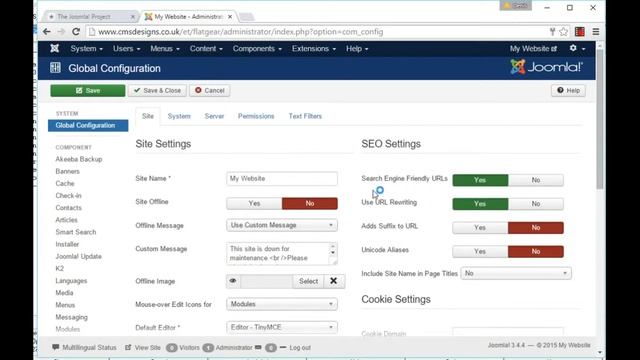The image size is (640, 360).
Task: Open Akeeba Backup in sidebar
Action: (x=79, y=159)
